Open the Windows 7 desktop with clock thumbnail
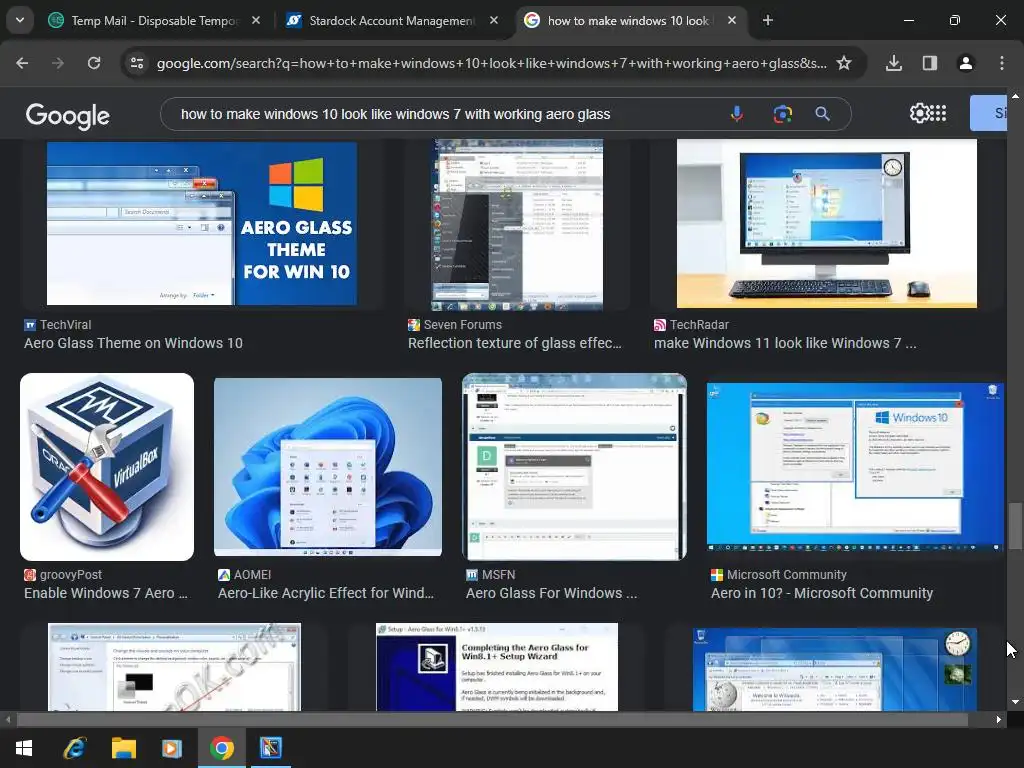The height and width of the screenshot is (768, 1024). click(835, 669)
